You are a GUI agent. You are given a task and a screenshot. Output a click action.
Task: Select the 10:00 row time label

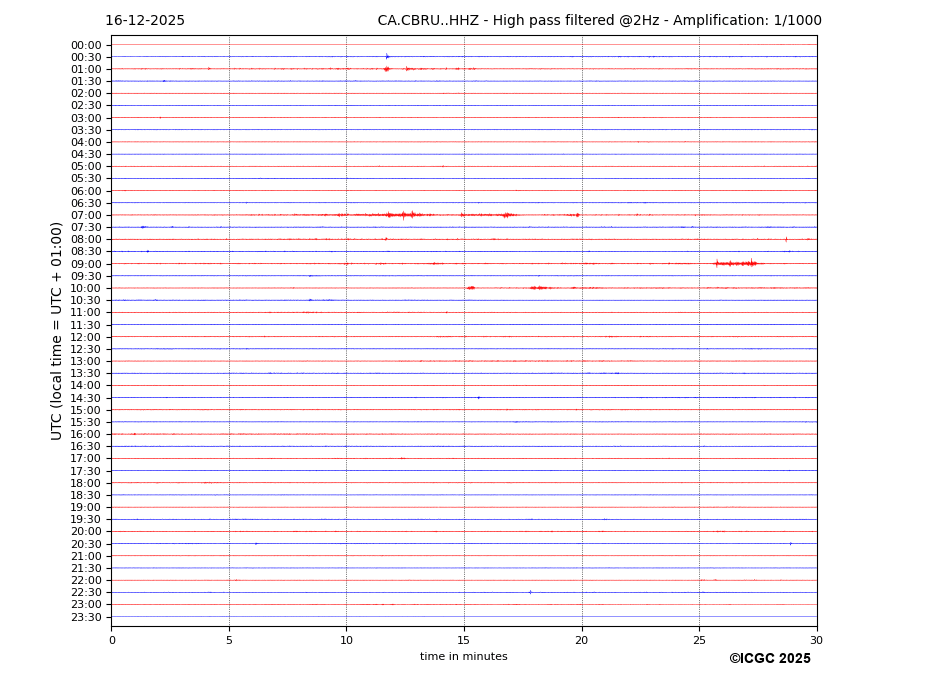click(86, 288)
